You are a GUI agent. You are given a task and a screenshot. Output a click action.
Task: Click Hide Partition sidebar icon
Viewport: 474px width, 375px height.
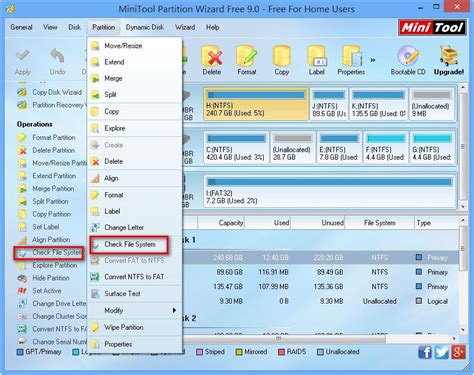22,278
